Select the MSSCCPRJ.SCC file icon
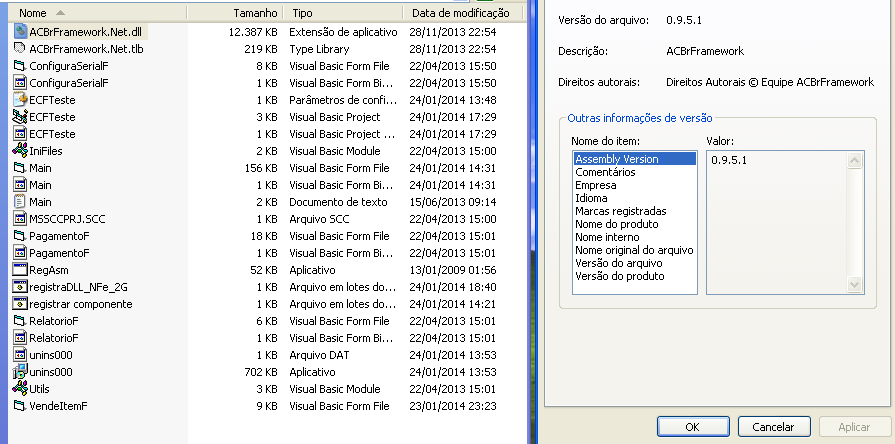 (x=20, y=219)
